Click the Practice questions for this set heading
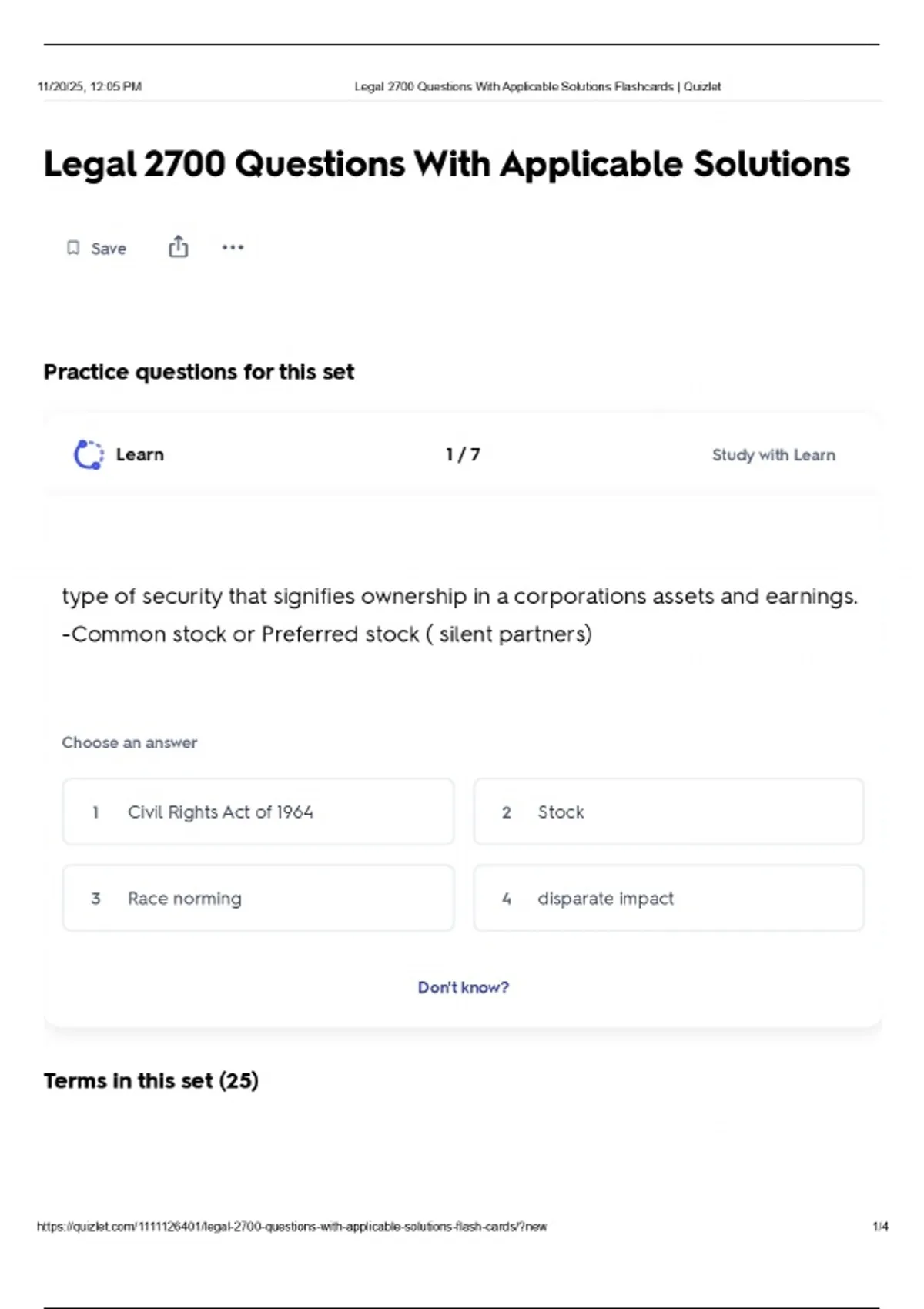The height and width of the screenshot is (1309, 924). coord(199,372)
